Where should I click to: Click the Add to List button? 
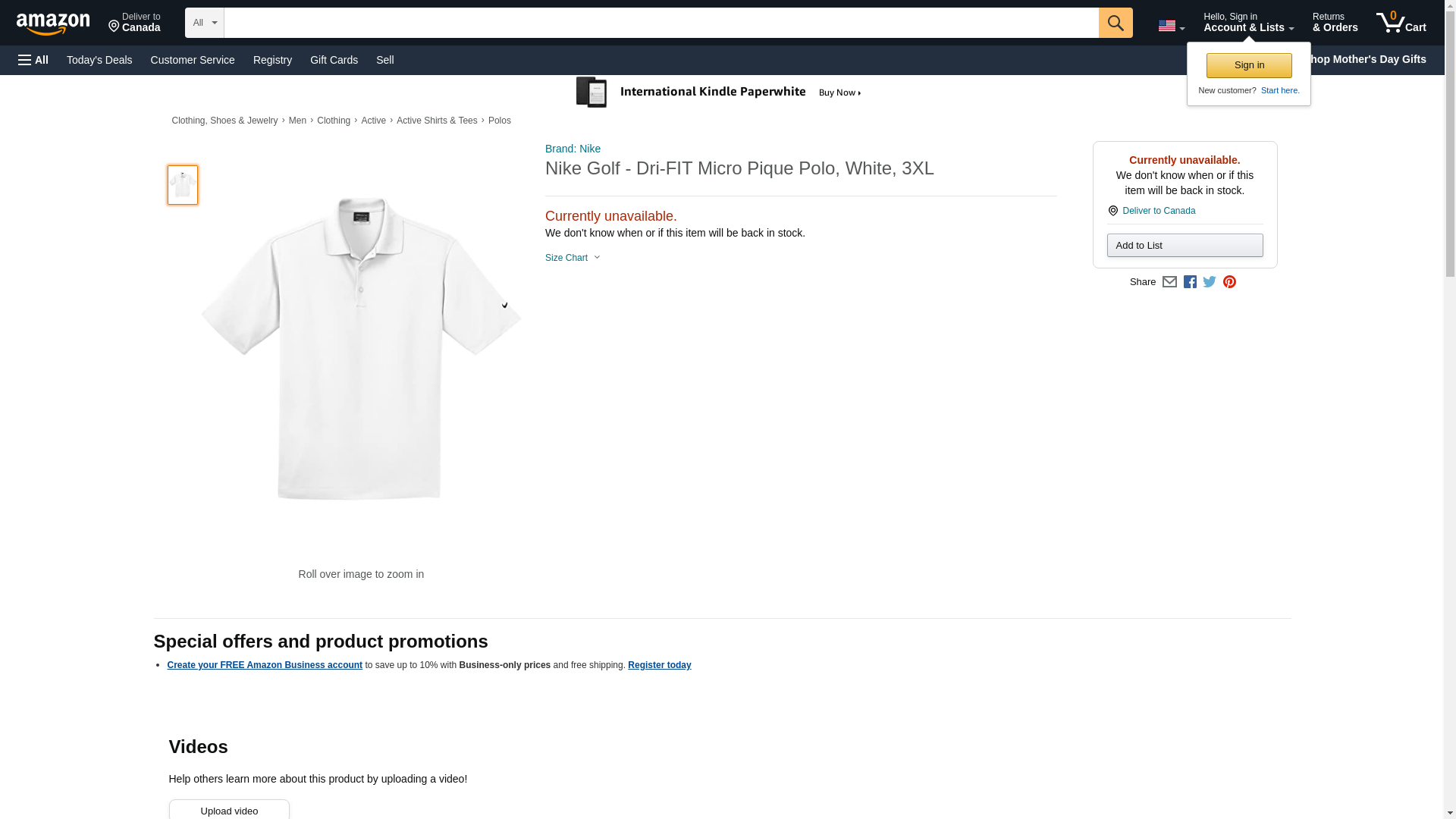click(1185, 246)
